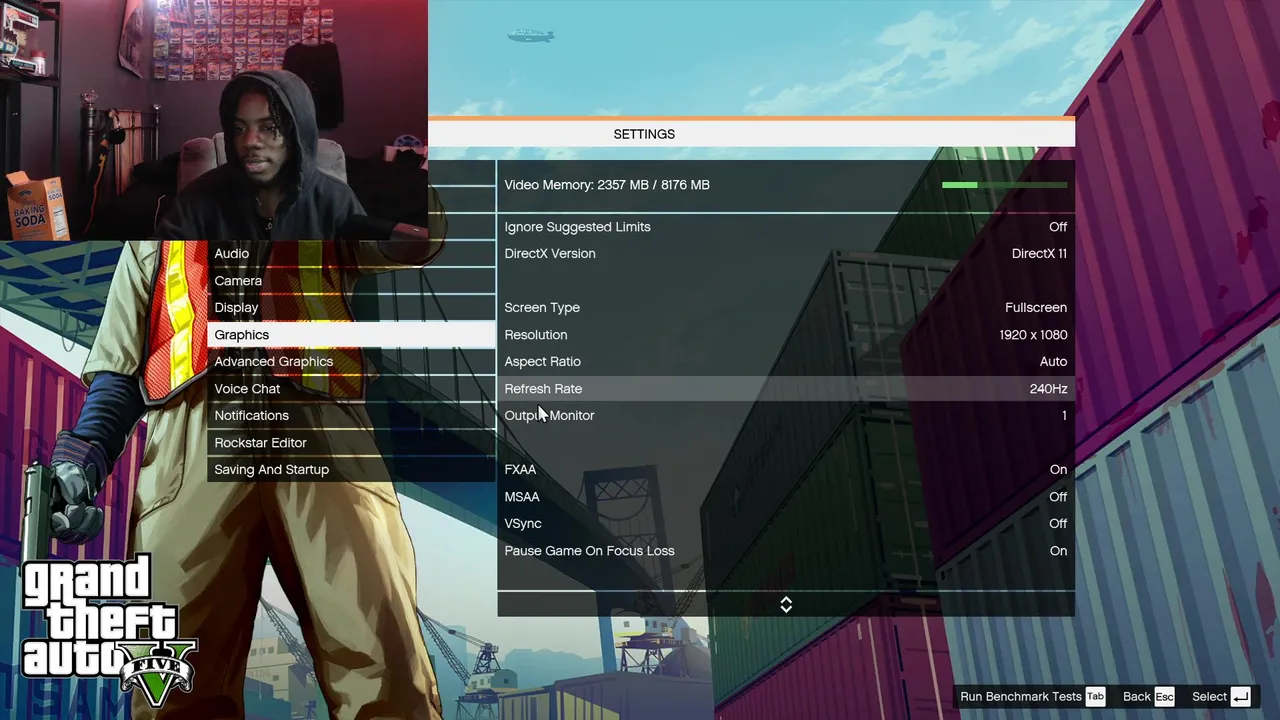Change the Aspect Ratio Auto value

click(x=1053, y=362)
